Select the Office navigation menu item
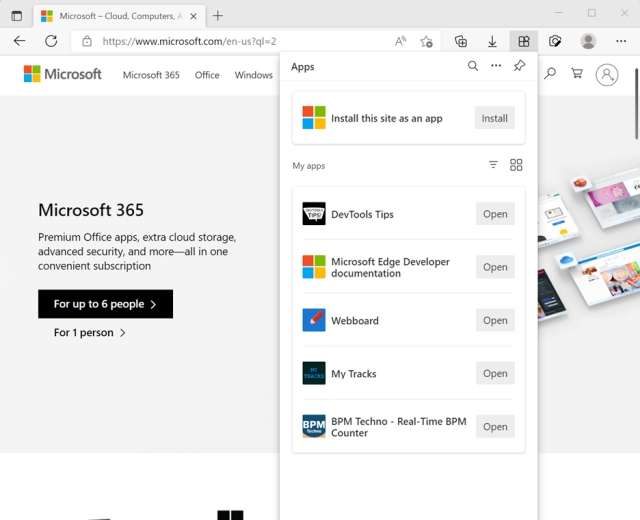Image resolution: width=640 pixels, height=520 pixels. click(207, 75)
